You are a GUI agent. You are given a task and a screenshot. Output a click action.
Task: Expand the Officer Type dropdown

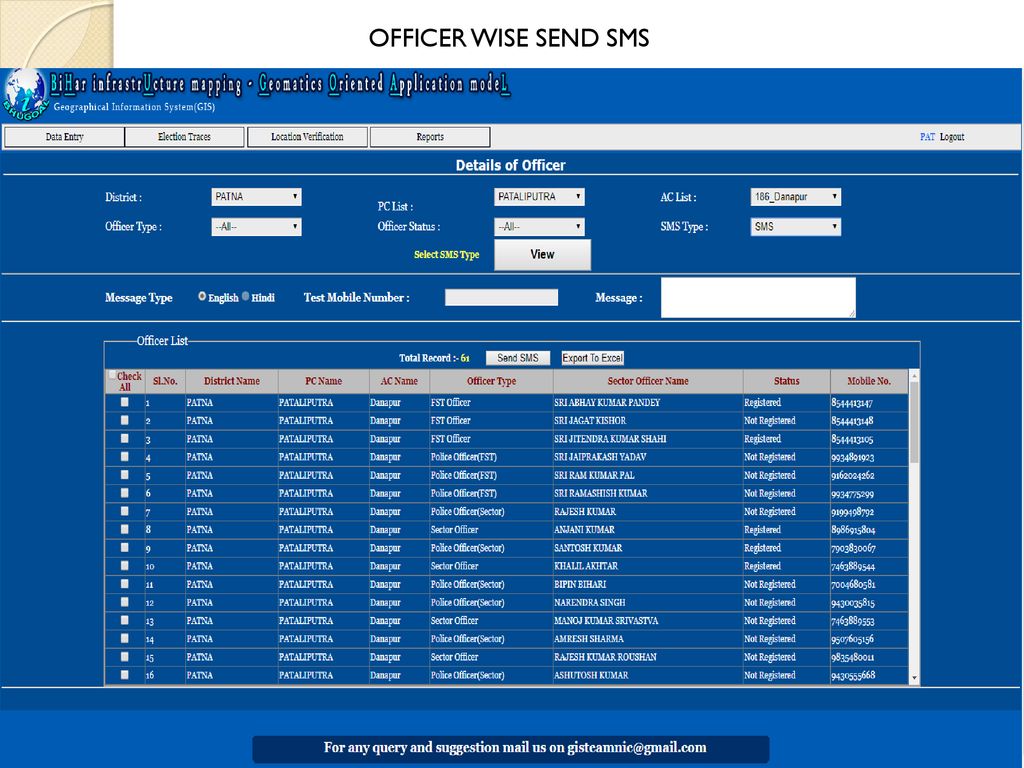[x=256, y=227]
